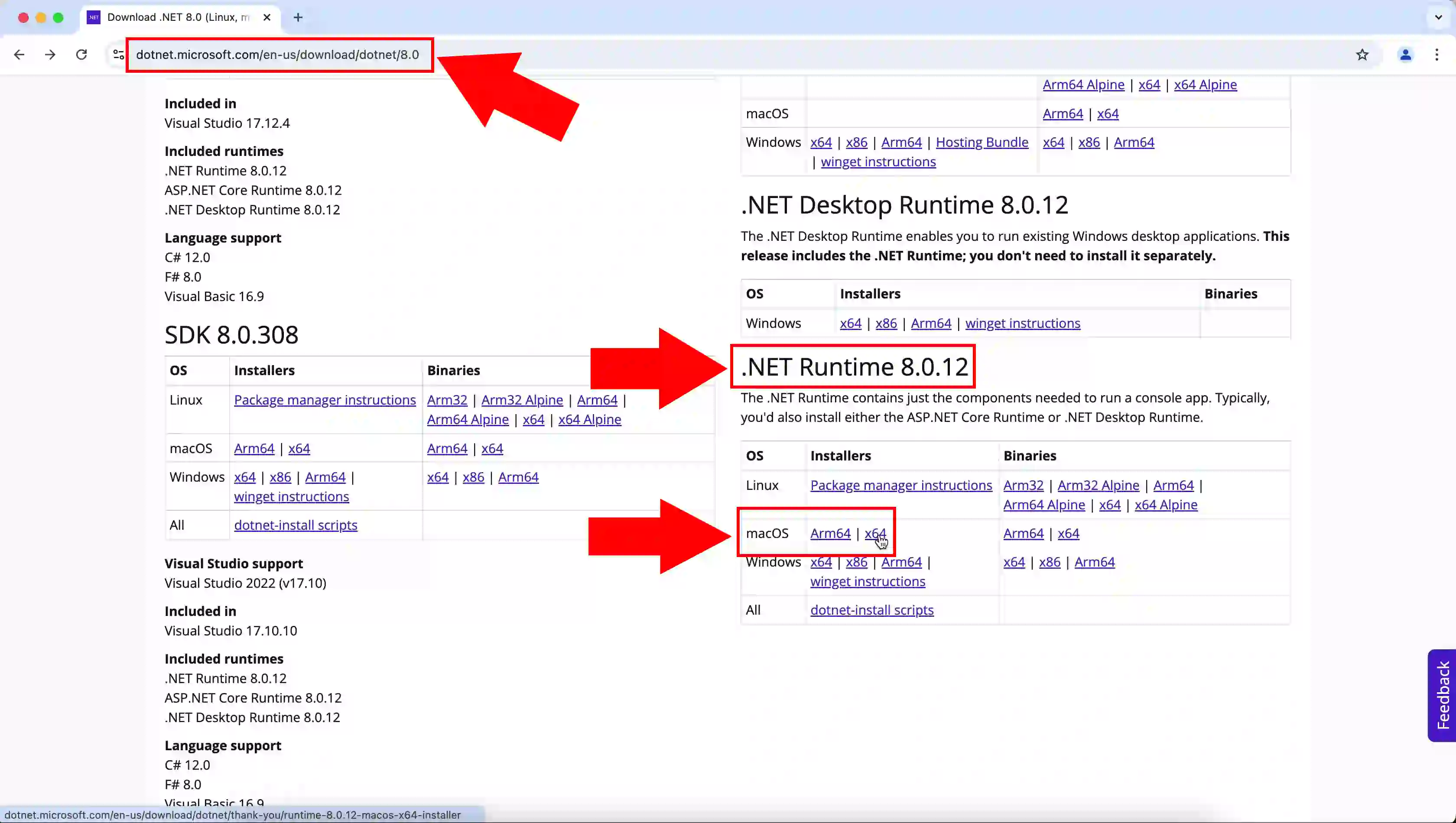Download .NET Runtime macOS x64 installer
The height and width of the screenshot is (823, 1456).
click(875, 533)
